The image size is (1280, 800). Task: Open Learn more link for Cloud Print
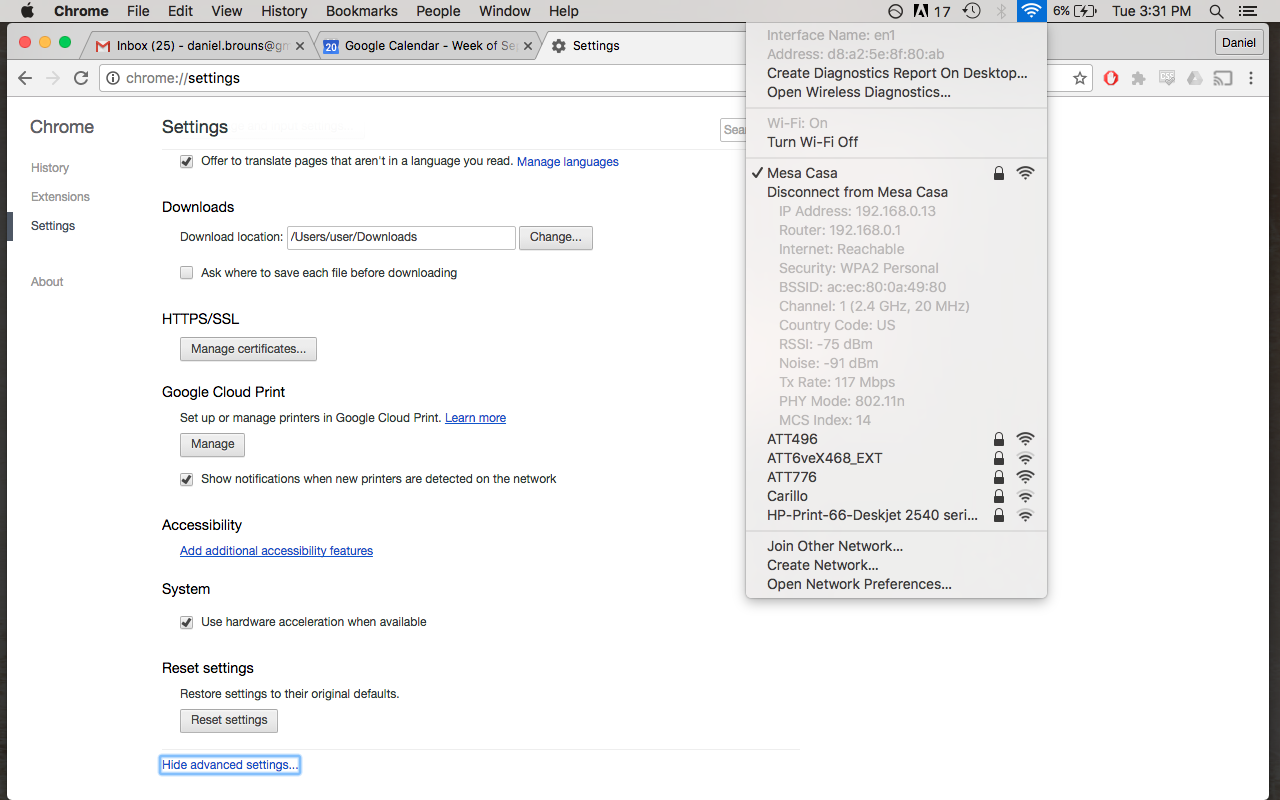coord(475,418)
